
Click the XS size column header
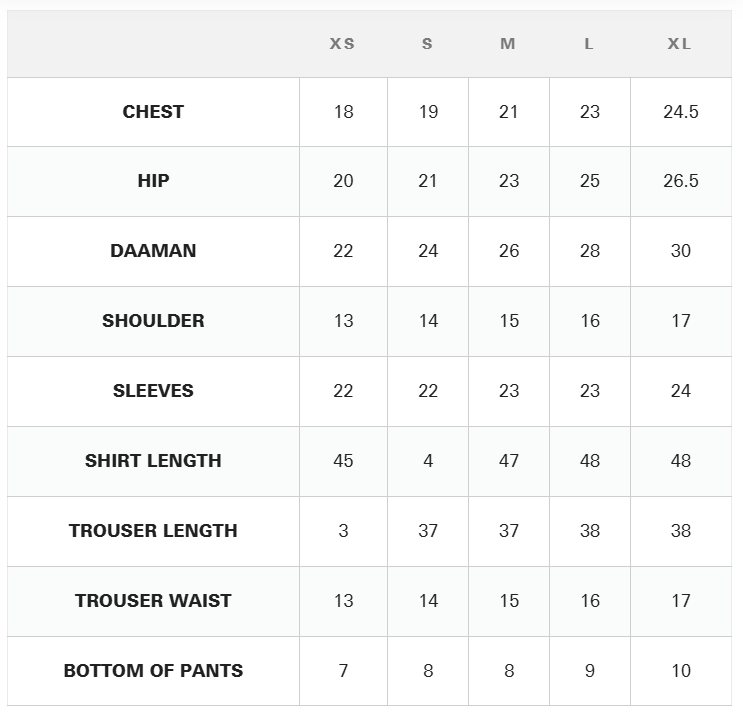342,44
